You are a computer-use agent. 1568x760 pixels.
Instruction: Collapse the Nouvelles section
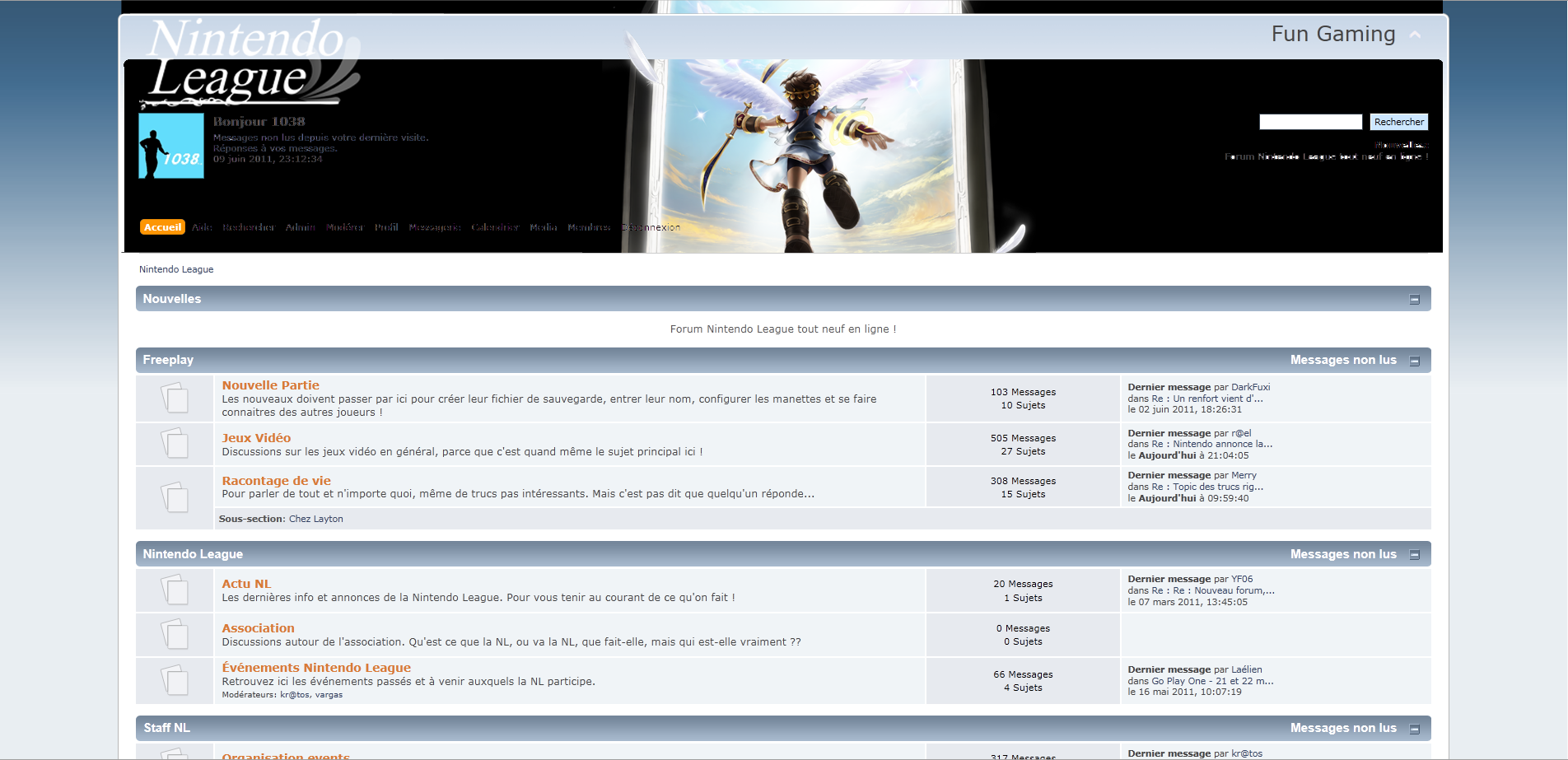[x=1415, y=300]
